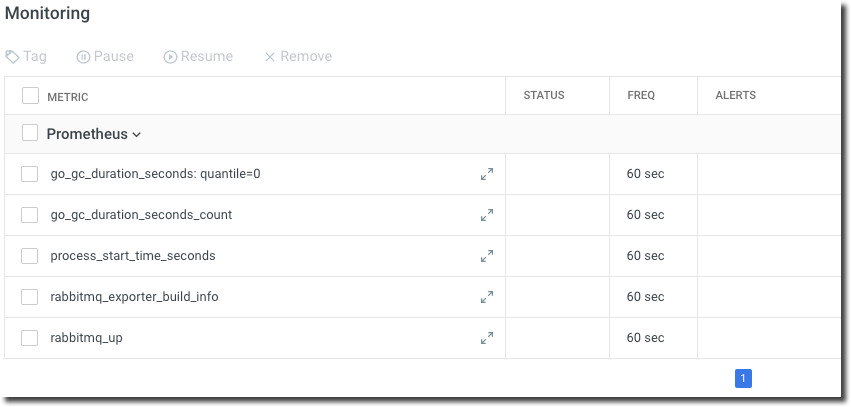Expand the rabbitmq_up metric chart
Screen dimensions: 851x407
487,338
